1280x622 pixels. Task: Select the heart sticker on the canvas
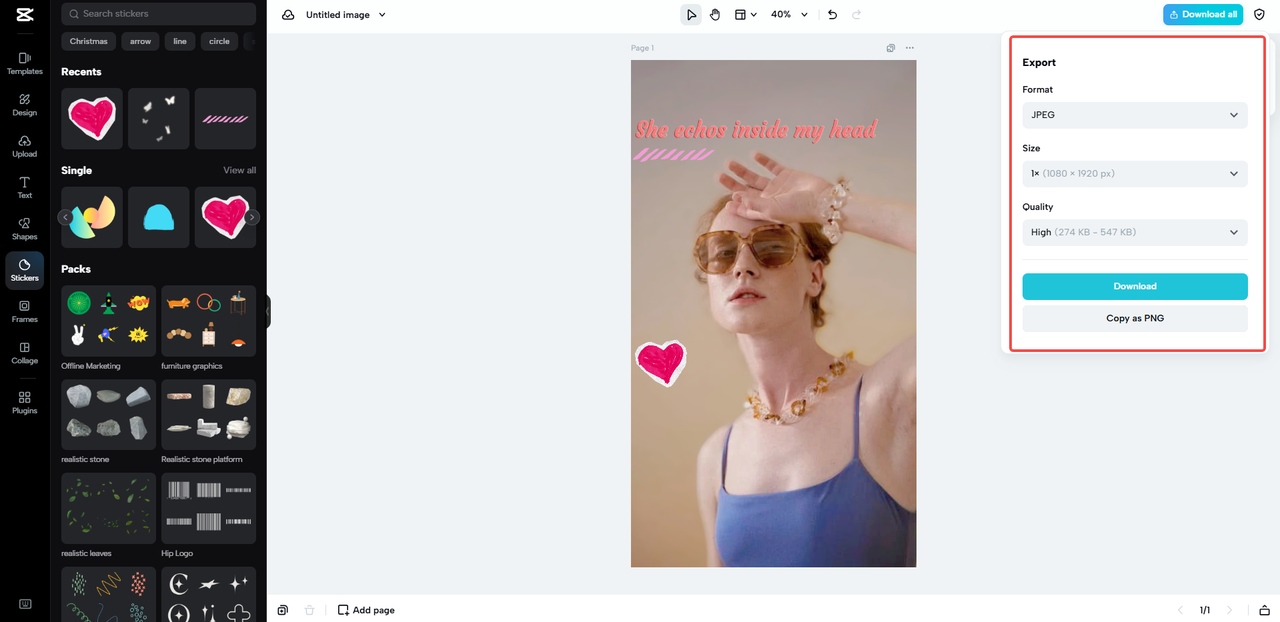[x=661, y=363]
